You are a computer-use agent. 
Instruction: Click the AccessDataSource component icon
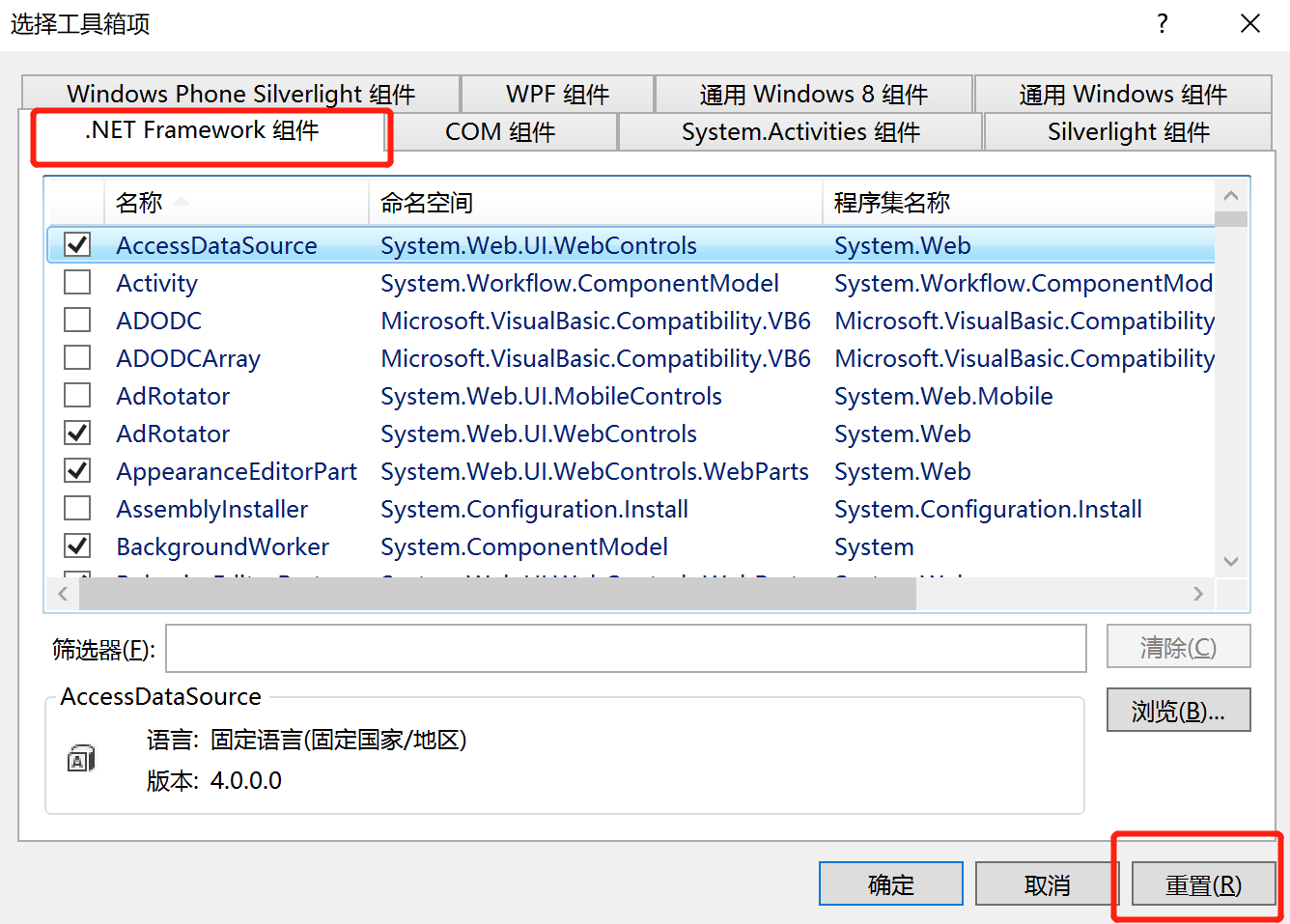tap(81, 758)
